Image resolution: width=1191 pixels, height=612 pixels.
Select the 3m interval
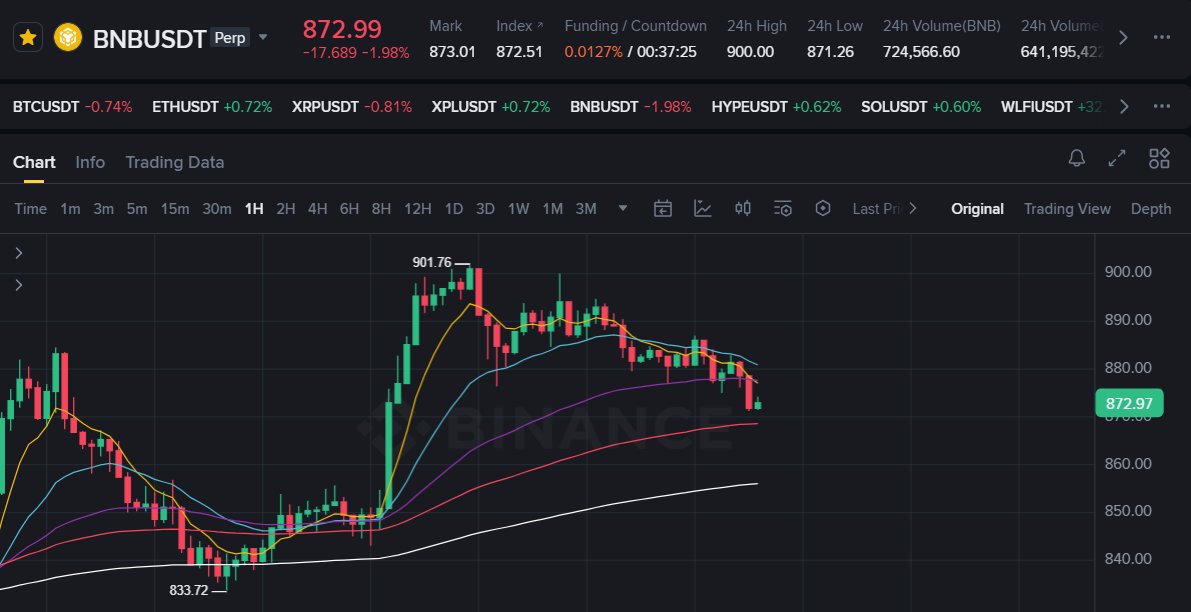pos(103,209)
